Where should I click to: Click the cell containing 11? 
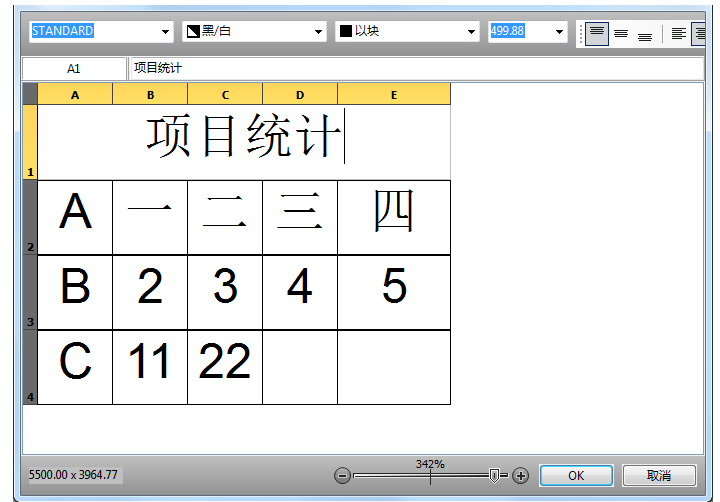pos(150,367)
